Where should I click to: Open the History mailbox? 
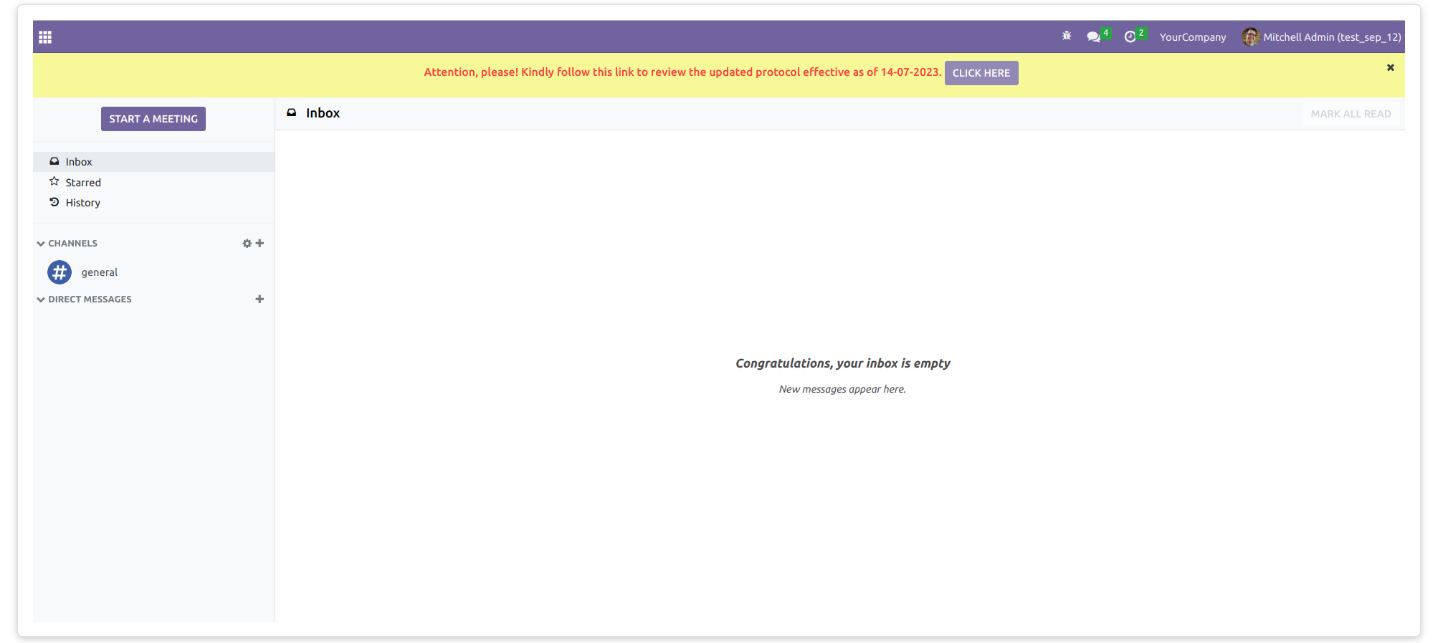pos(154,202)
